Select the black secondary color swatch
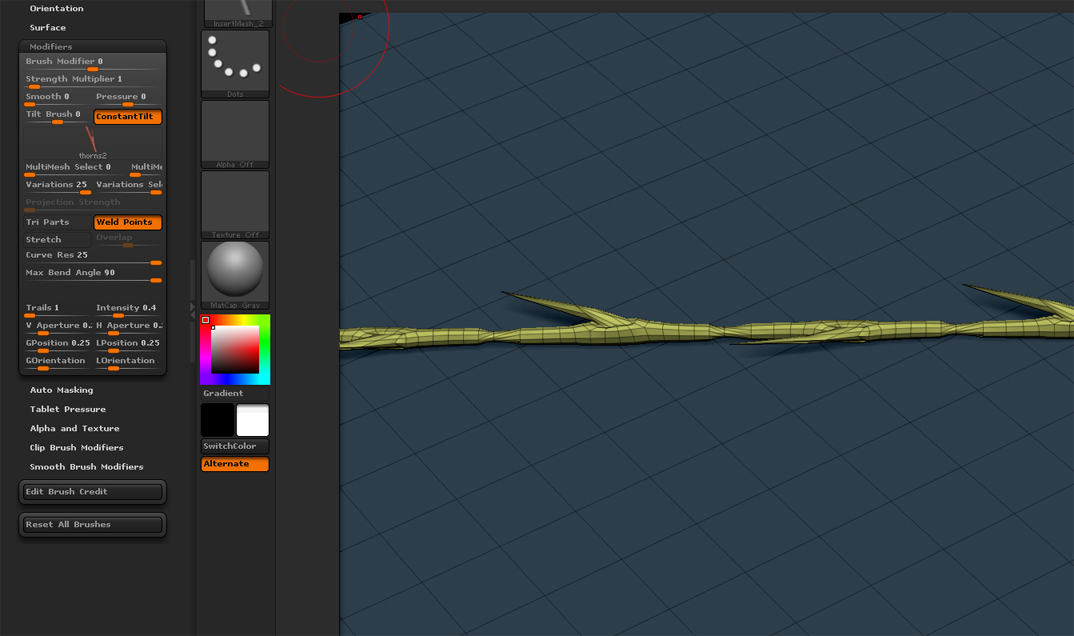This screenshot has width=1074, height=636. tap(217, 420)
